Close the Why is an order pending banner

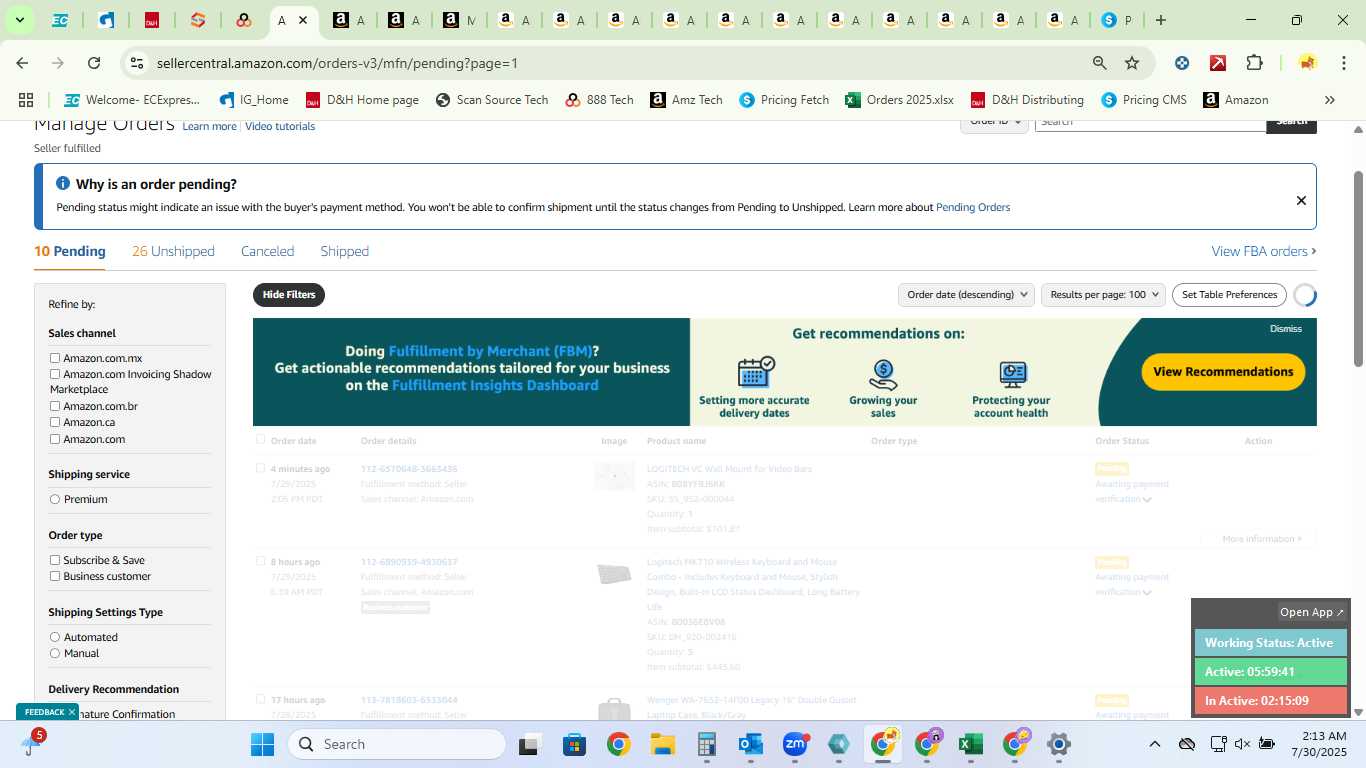point(1301,200)
